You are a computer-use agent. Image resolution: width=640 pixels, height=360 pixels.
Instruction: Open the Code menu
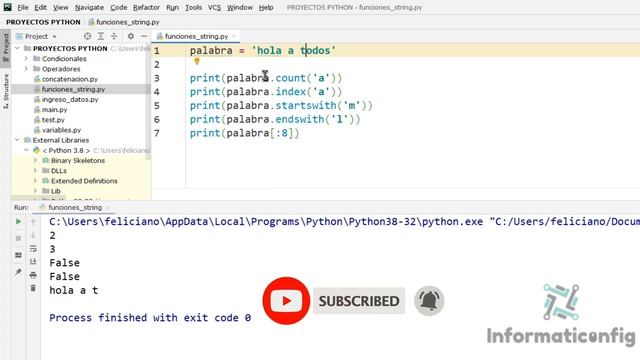pos(118,7)
